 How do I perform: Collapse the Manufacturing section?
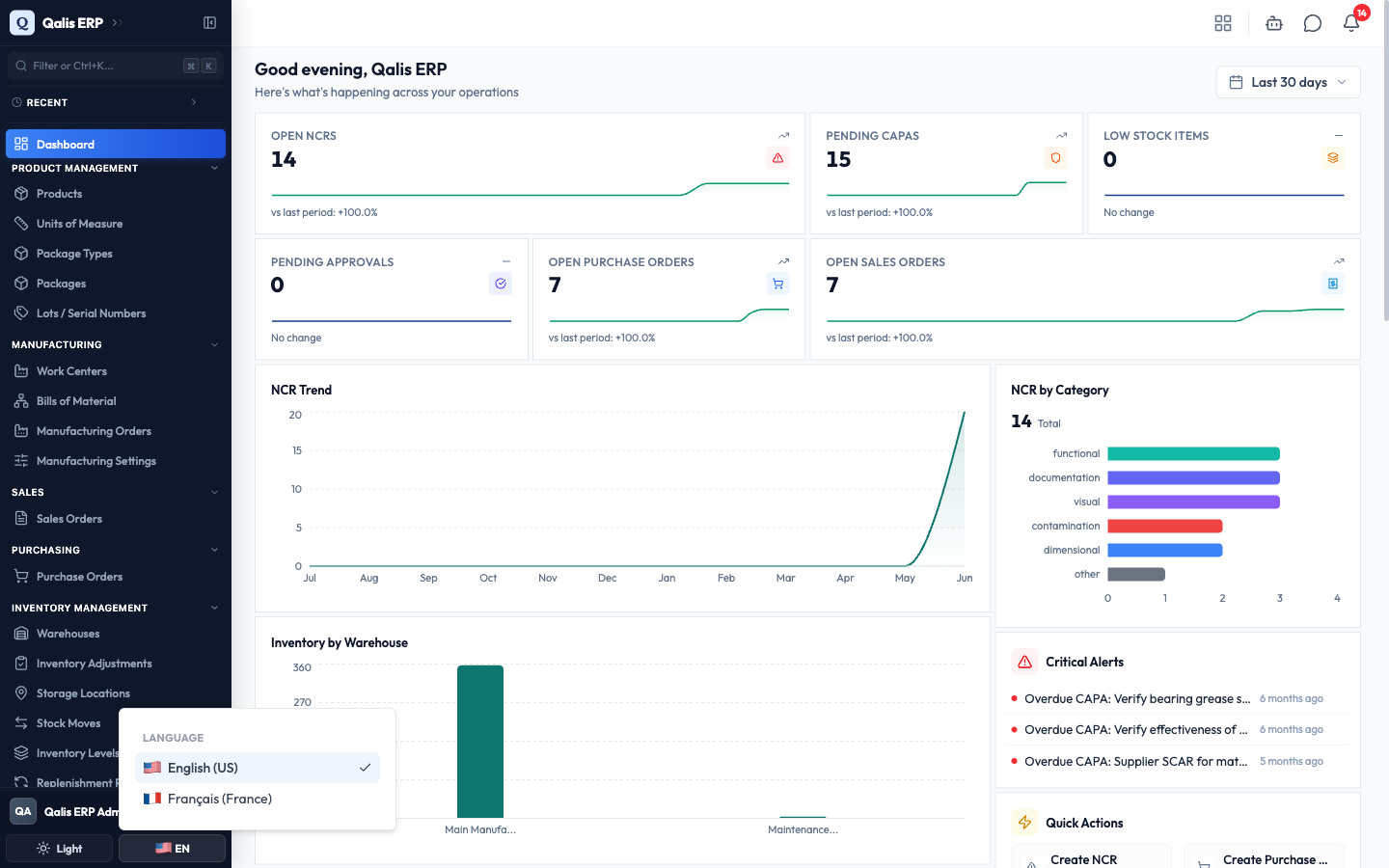[x=214, y=344]
